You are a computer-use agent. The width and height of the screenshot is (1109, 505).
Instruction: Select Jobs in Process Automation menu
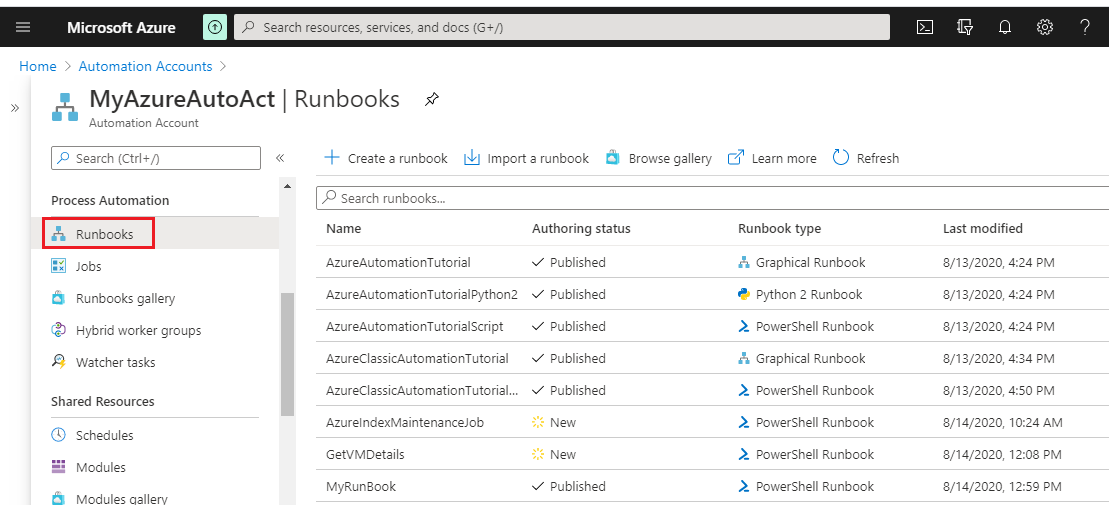(88, 266)
